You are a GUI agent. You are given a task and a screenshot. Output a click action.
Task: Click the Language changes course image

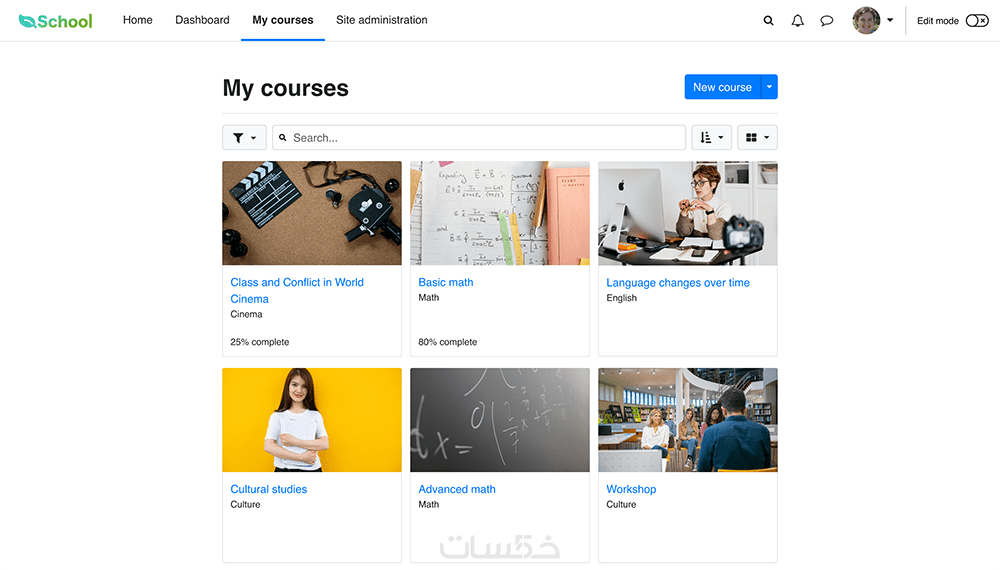pyautogui.click(x=688, y=213)
